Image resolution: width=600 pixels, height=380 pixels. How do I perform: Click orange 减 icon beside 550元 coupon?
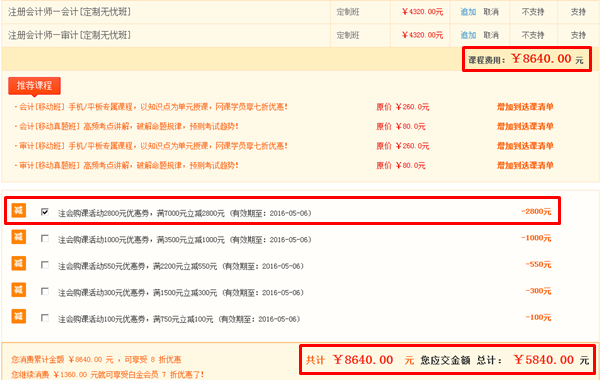18,263
